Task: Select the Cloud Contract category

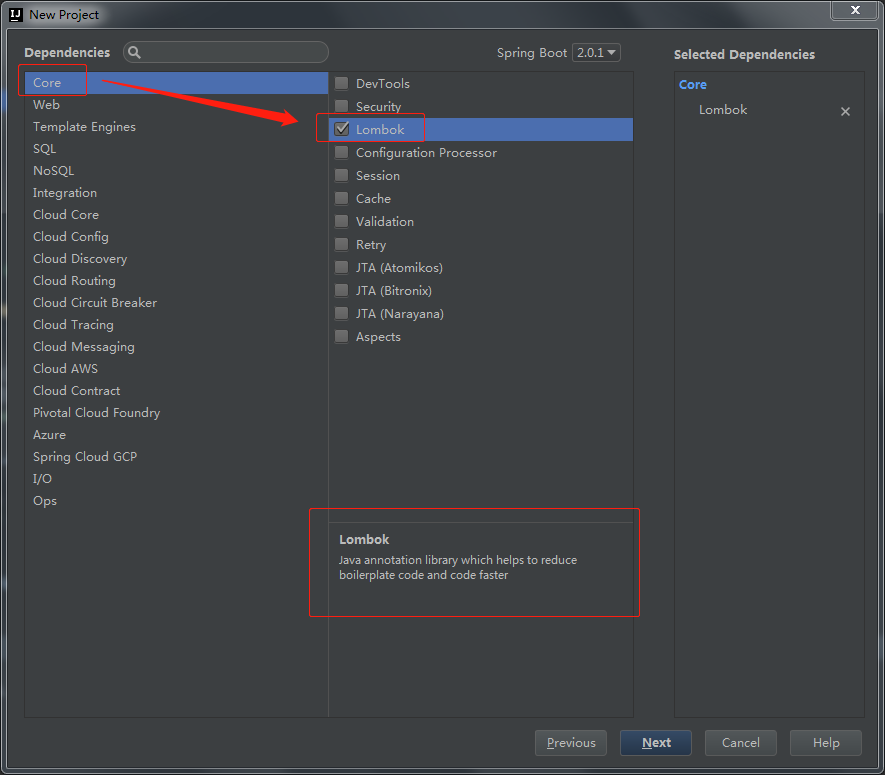Action: 176,391
